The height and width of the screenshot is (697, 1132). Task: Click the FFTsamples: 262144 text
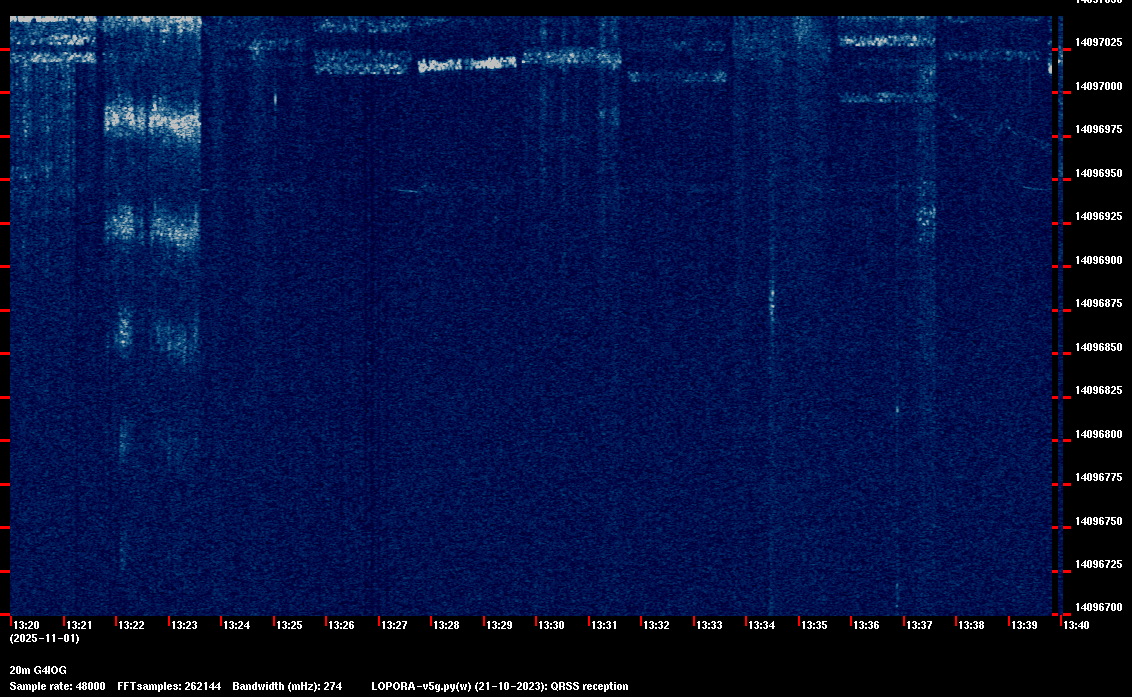point(169,686)
